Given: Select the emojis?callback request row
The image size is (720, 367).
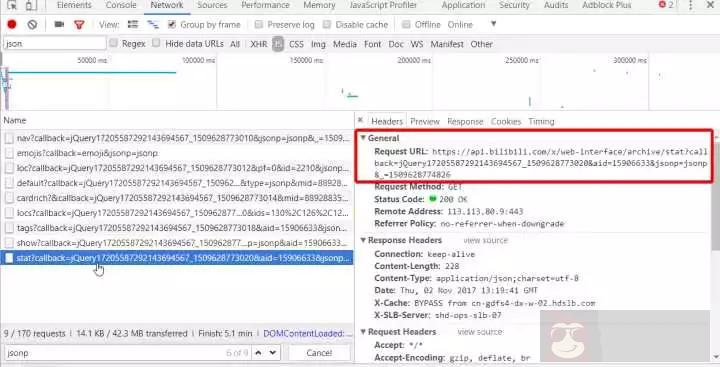Looking at the screenshot, I should pos(177,153).
